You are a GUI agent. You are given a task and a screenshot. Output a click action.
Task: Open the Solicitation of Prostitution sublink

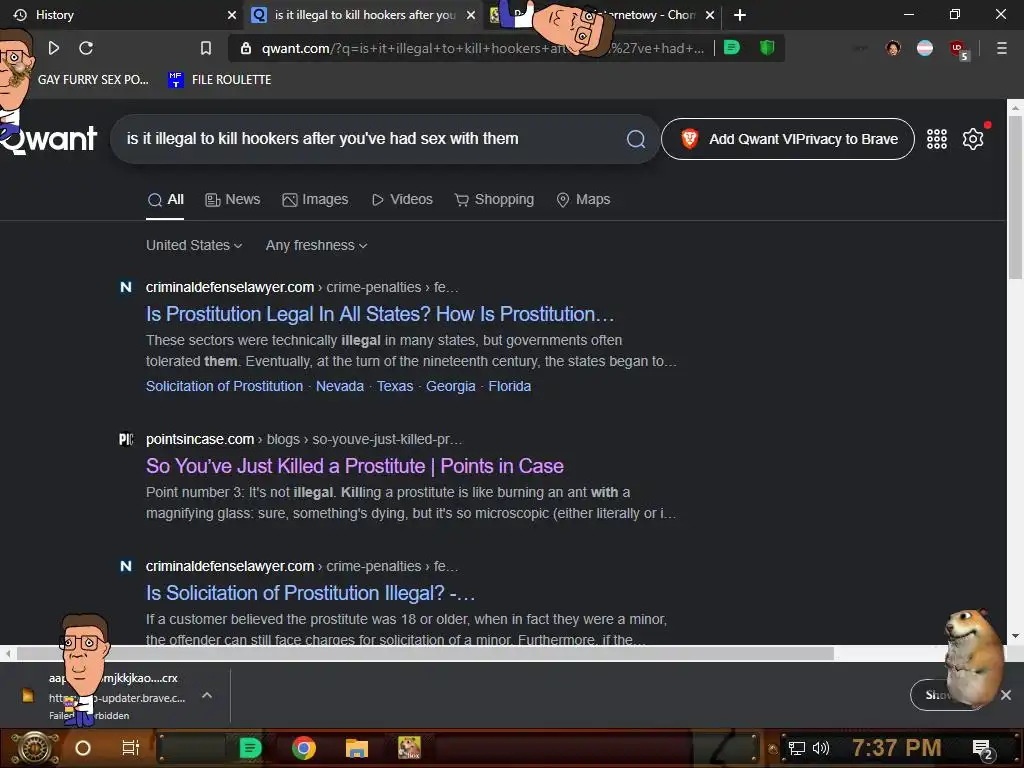pyautogui.click(x=224, y=387)
